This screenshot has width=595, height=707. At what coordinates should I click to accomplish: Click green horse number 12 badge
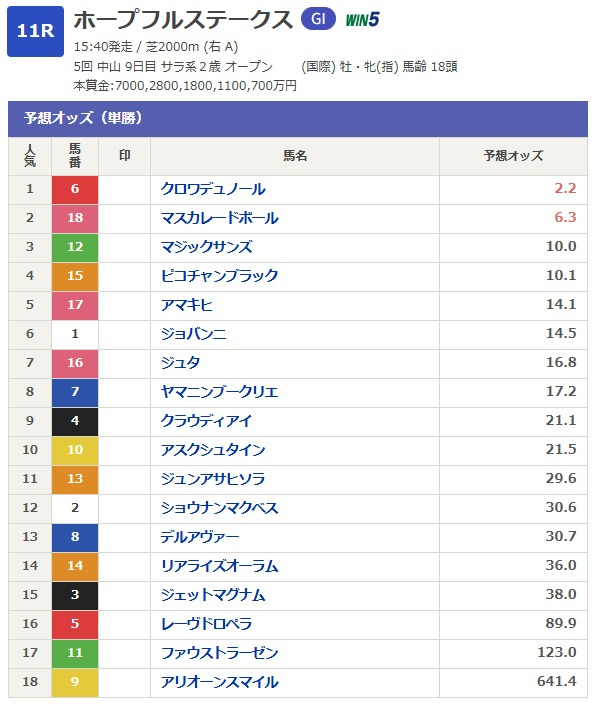point(75,247)
